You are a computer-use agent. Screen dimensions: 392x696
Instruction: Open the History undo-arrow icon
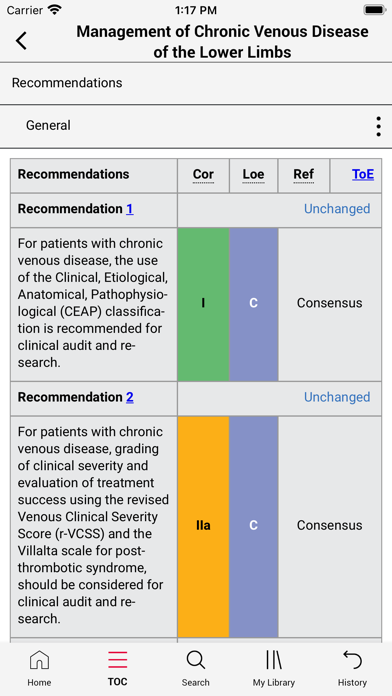(352, 660)
